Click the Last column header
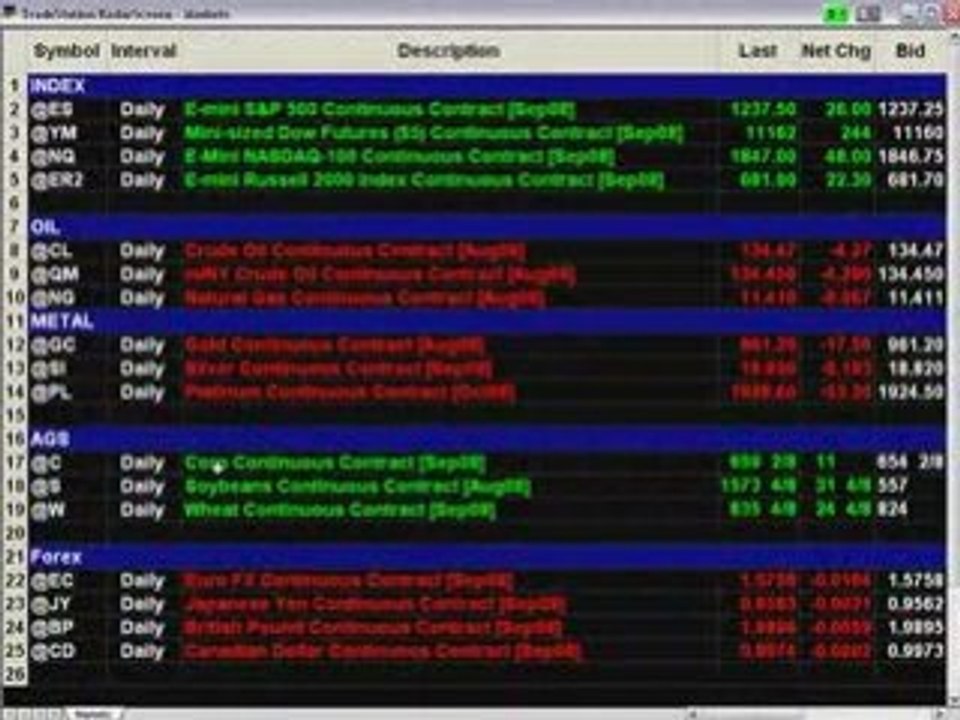The image size is (960, 720). [757, 51]
